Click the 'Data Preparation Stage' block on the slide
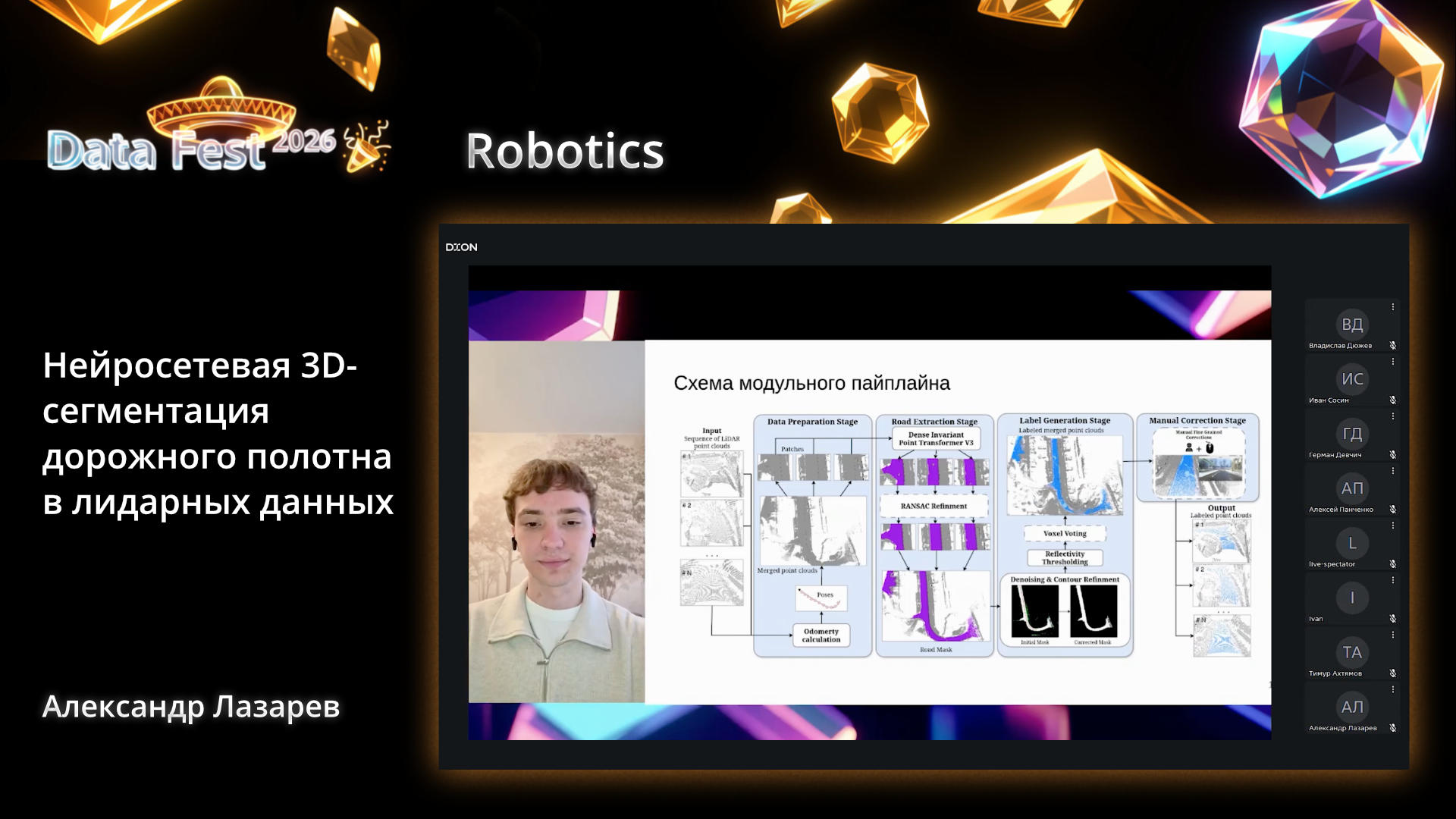Viewport: 1456px width, 819px height. tap(812, 535)
